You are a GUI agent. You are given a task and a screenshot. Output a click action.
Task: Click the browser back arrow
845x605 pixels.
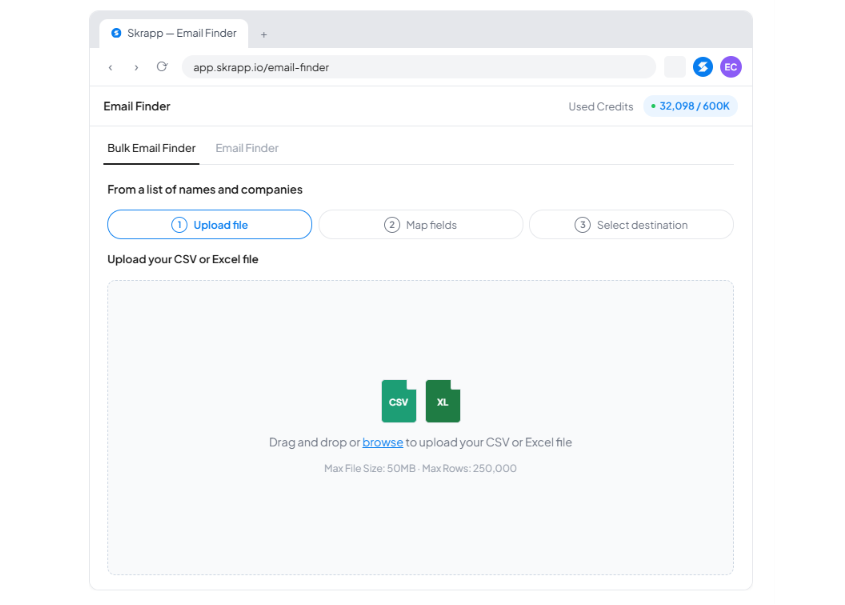pos(110,67)
